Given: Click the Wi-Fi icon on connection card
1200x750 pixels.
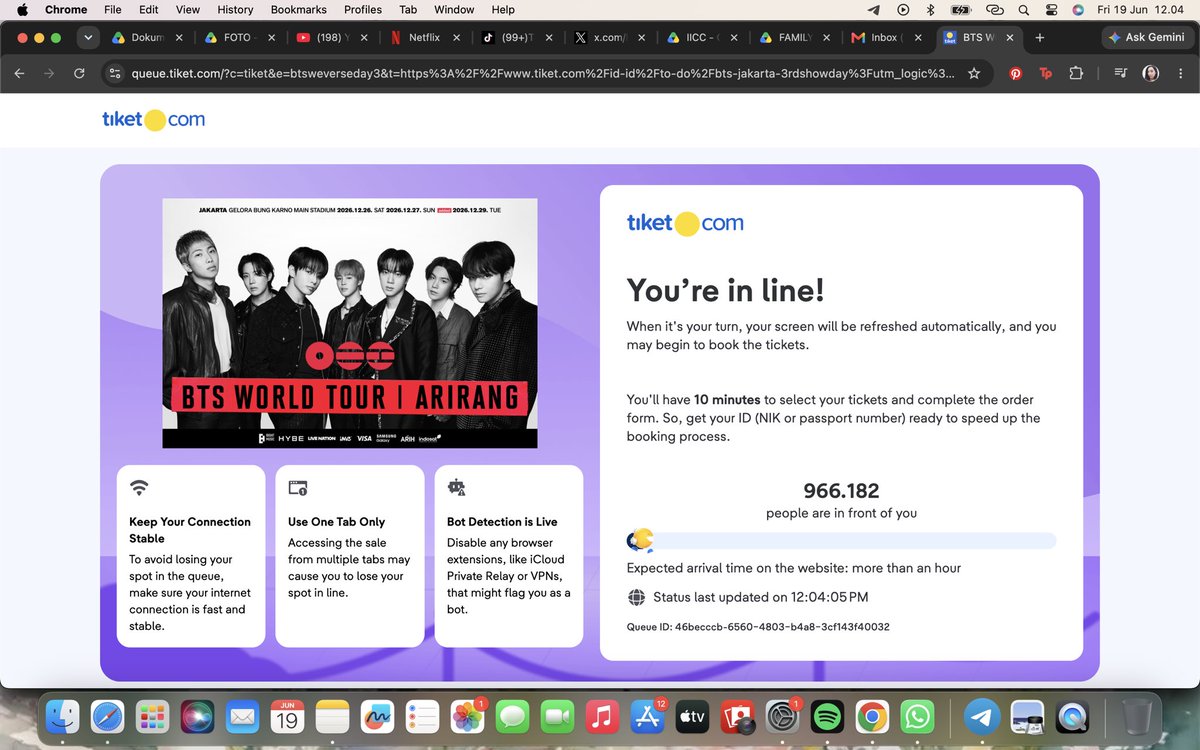Looking at the screenshot, I should (139, 488).
